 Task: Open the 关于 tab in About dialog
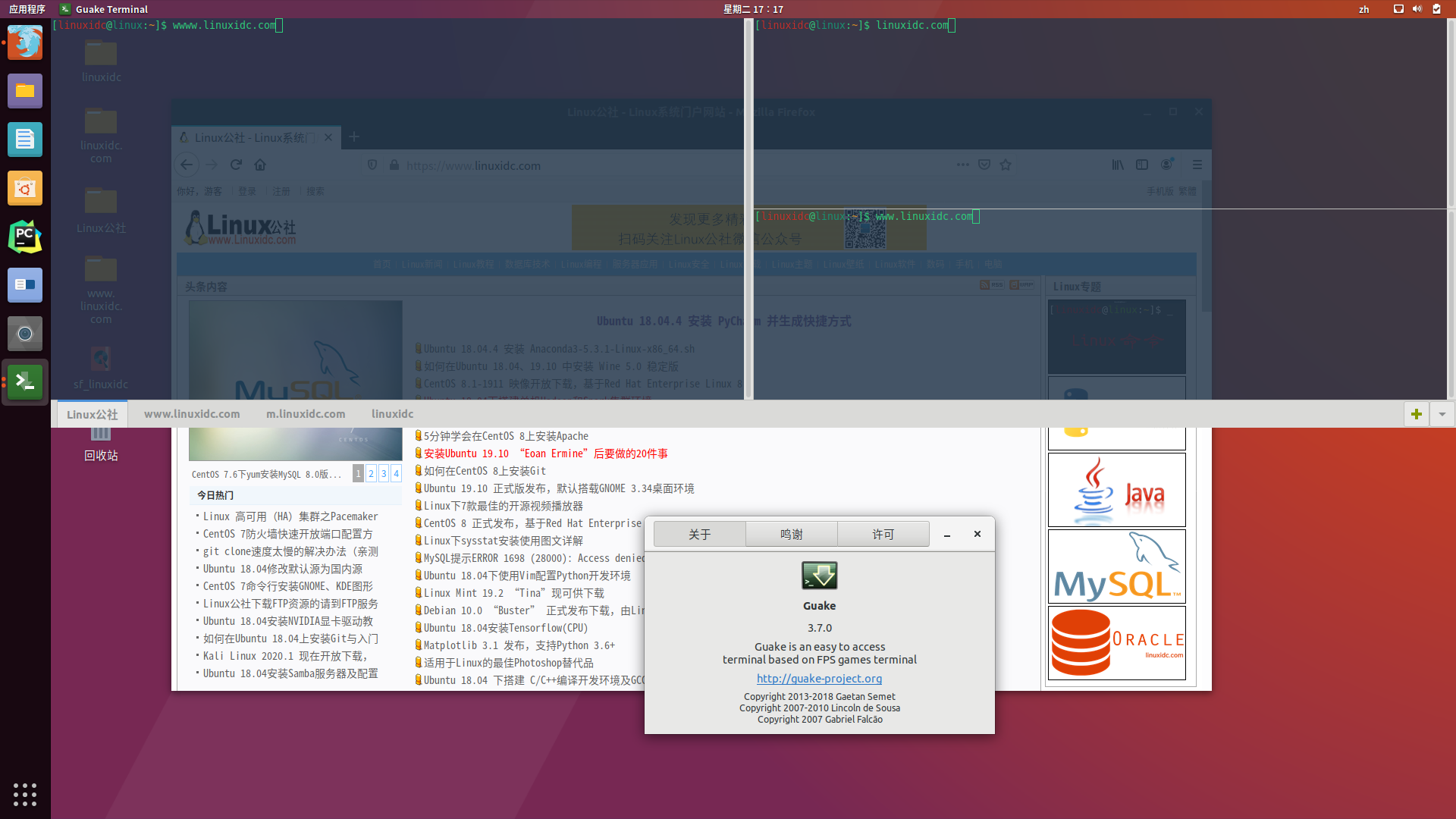699,535
